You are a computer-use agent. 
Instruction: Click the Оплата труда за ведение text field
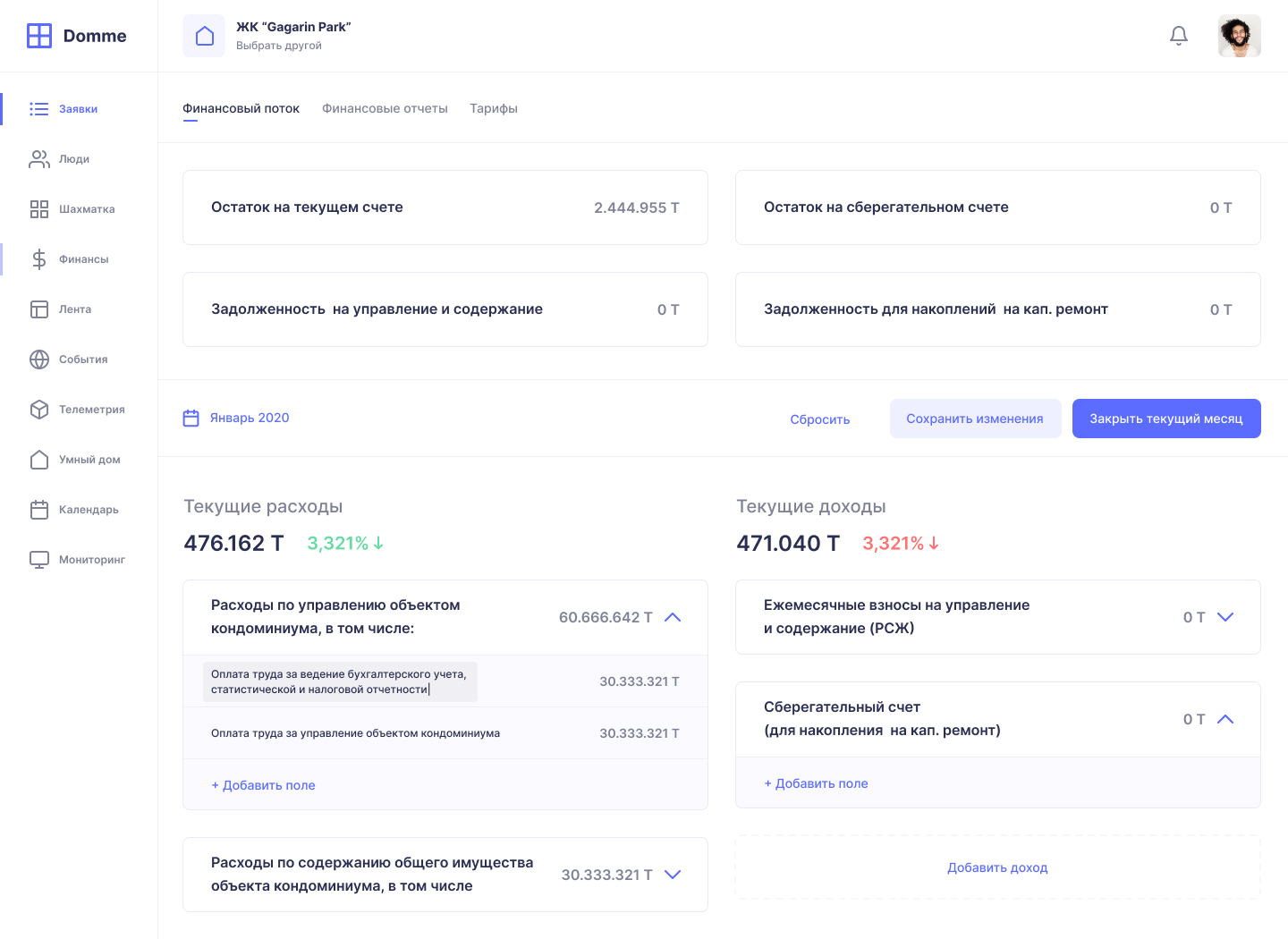click(340, 682)
